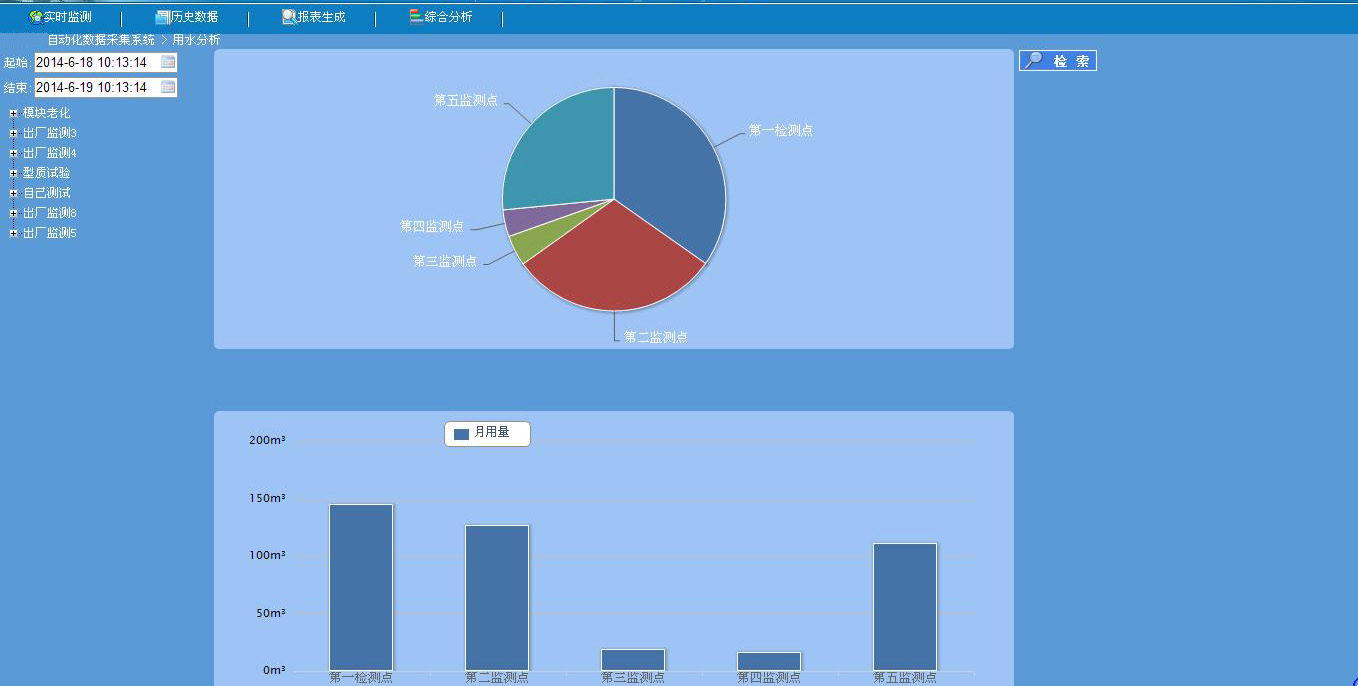Click the magnifier icon on the 检索 button
The width and height of the screenshot is (1358, 686).
click(x=1034, y=61)
